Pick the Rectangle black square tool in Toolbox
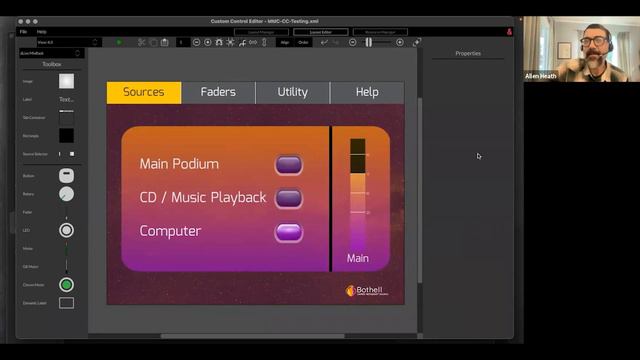 (67, 136)
